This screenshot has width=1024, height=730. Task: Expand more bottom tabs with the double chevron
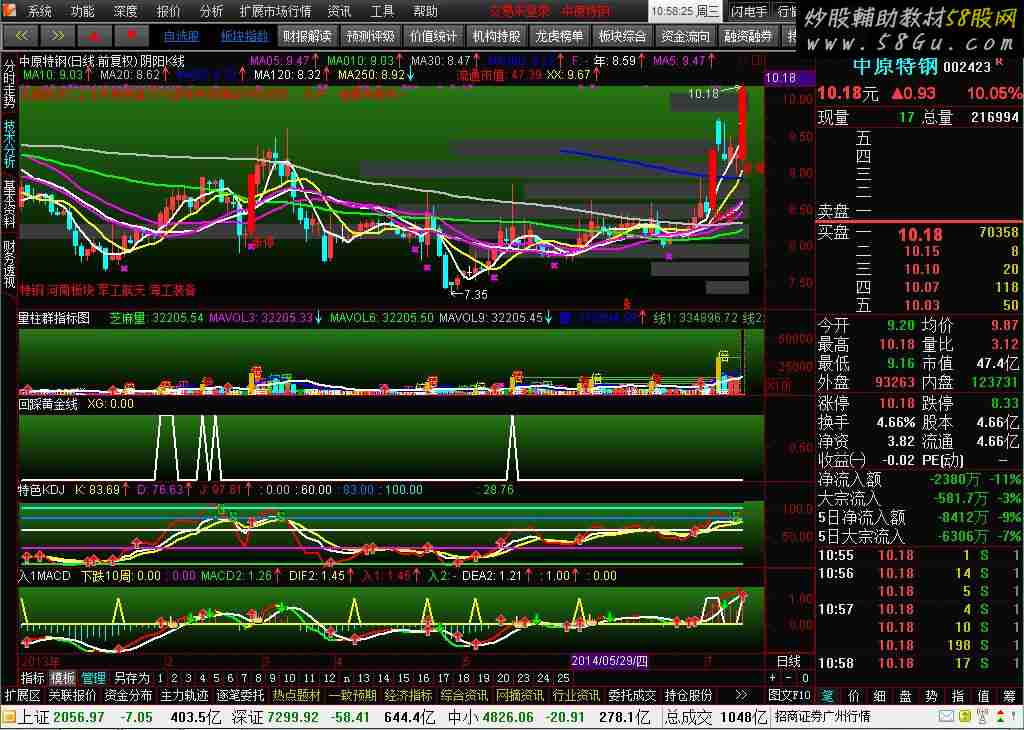coord(741,695)
